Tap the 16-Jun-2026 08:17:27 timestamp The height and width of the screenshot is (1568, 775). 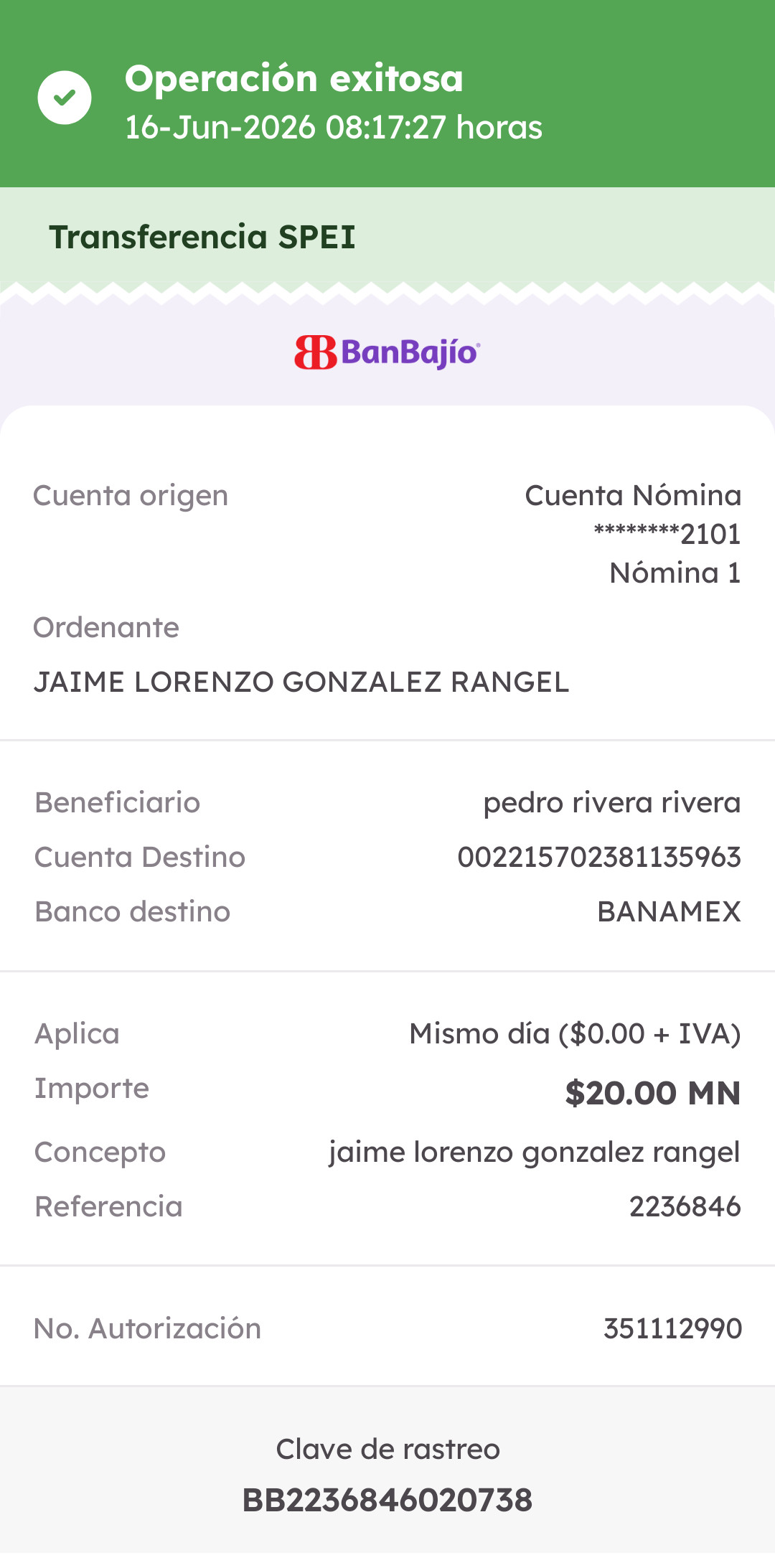click(334, 128)
